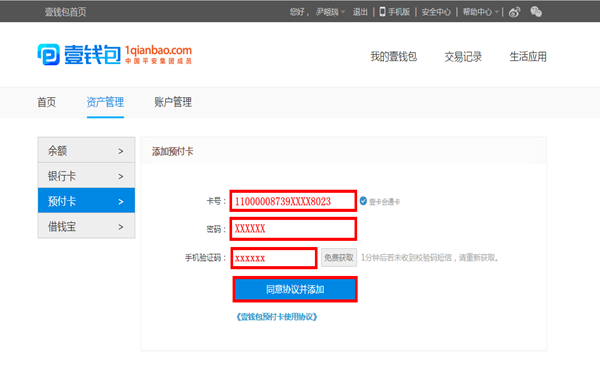The width and height of the screenshot is (600, 369).
Task: Click the 手机版 link text
Action: pyautogui.click(x=399, y=12)
